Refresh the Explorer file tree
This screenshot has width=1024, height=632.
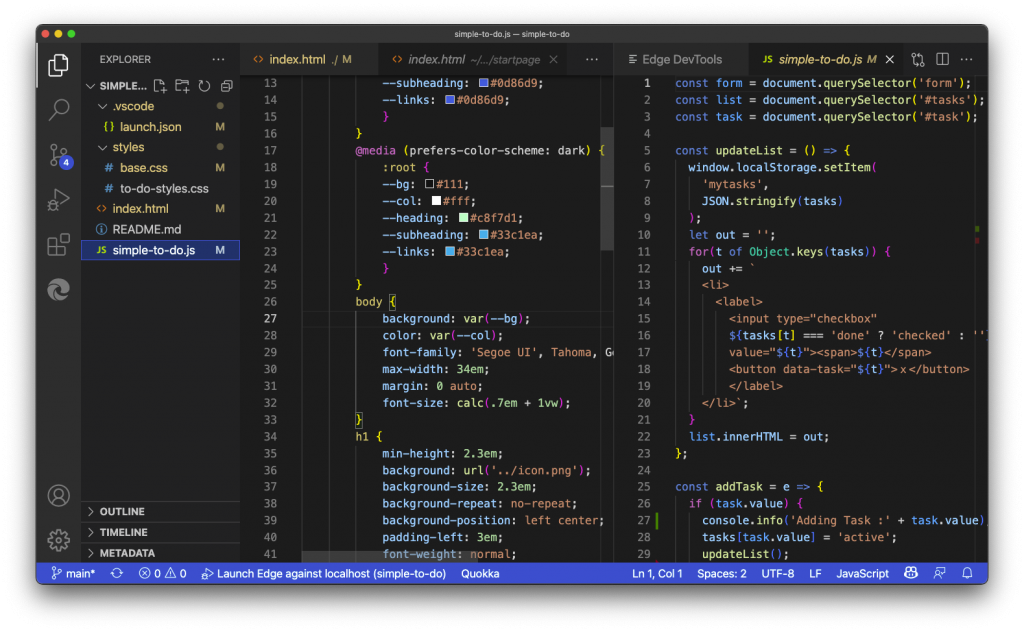[x=204, y=86]
